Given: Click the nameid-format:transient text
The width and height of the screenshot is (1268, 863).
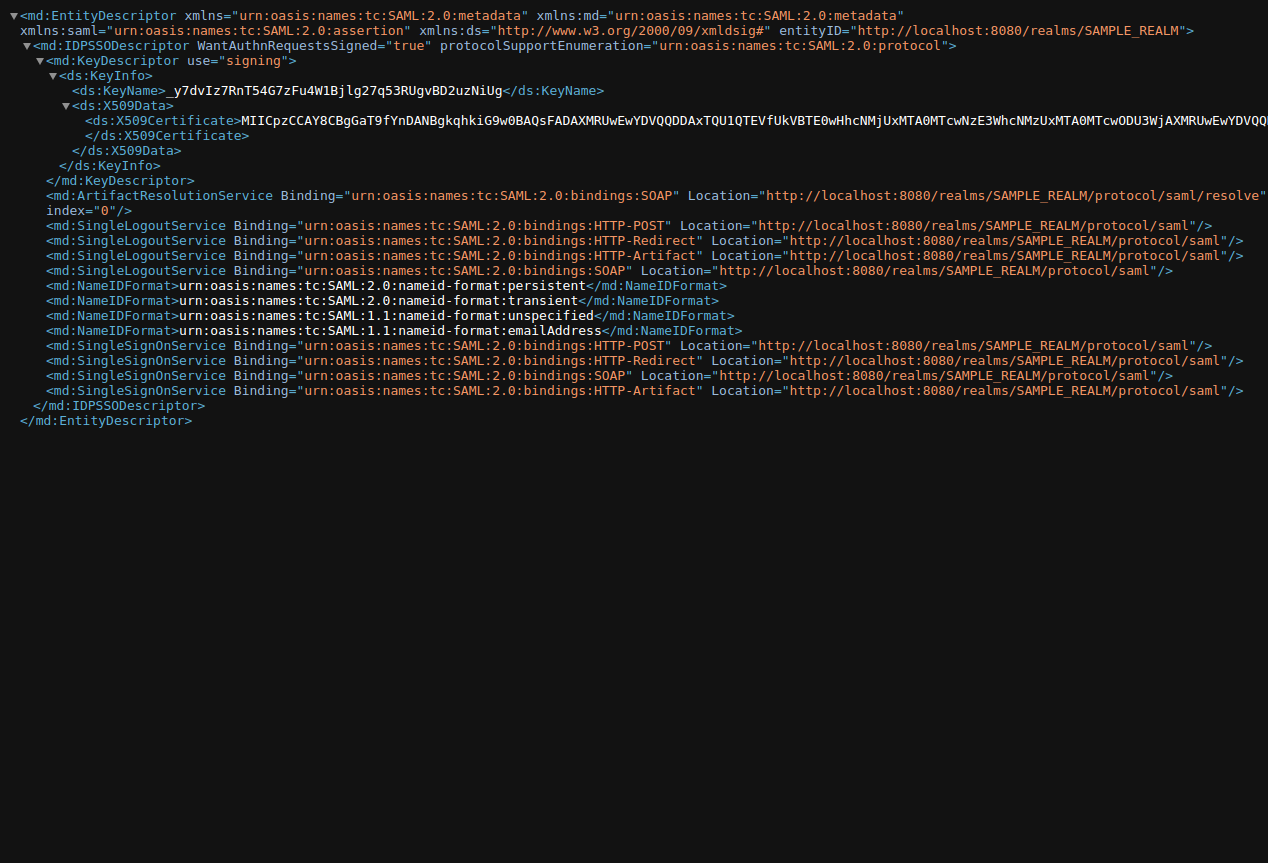Looking at the screenshot, I should point(378,301).
